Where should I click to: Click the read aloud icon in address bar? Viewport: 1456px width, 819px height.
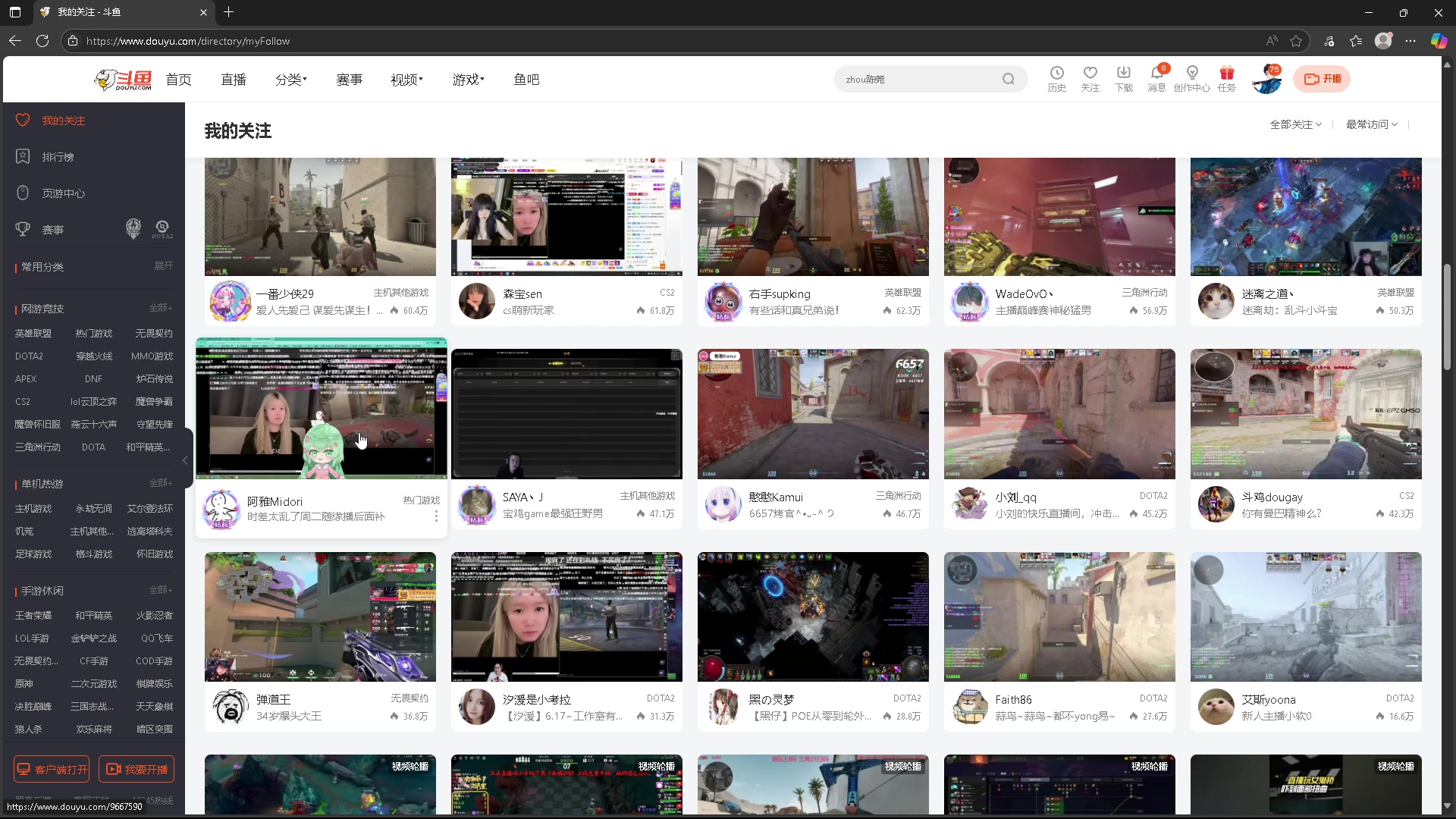[1272, 41]
